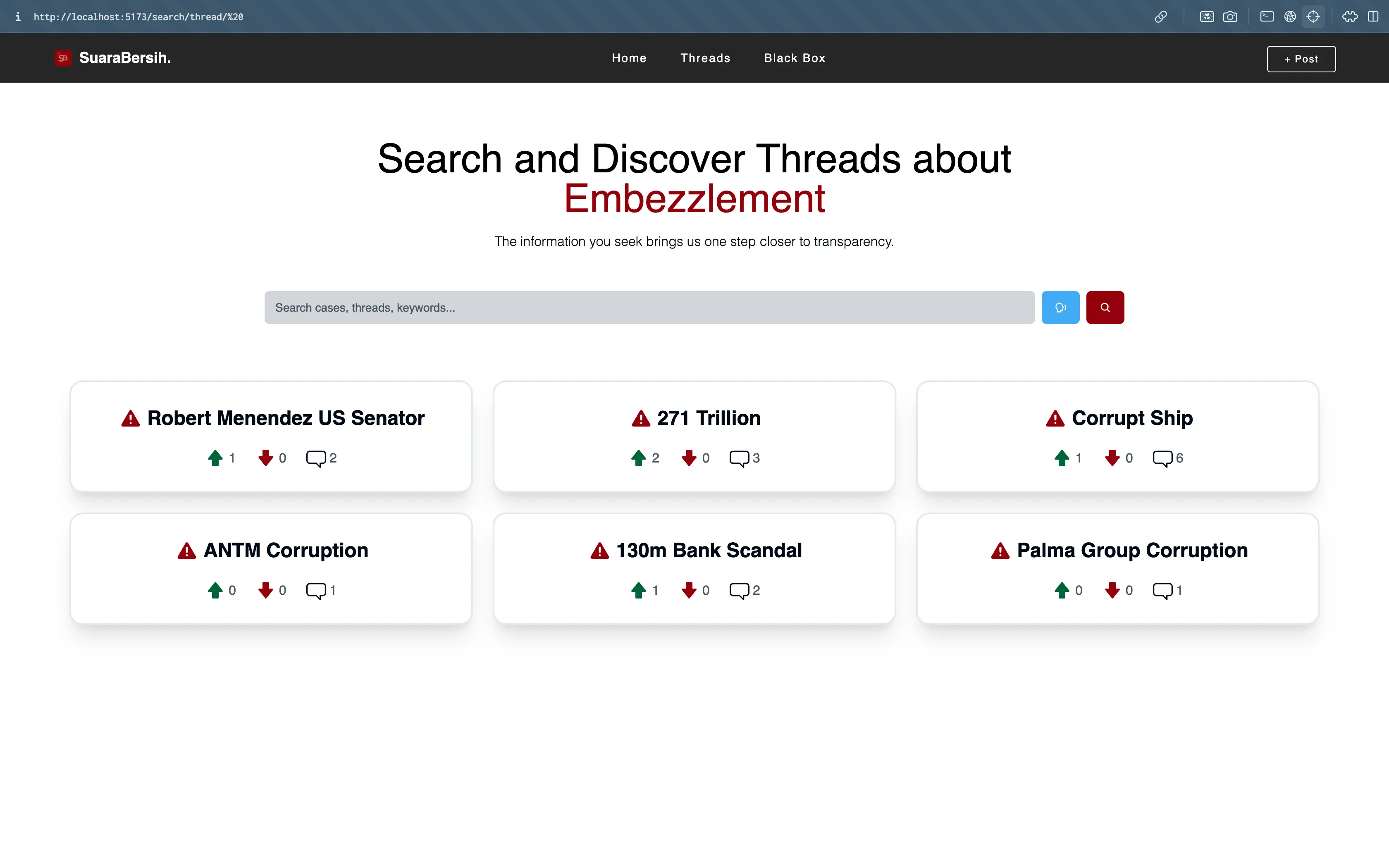Open comments on 130m Bank Scandal thread
This screenshot has height=868, width=1389.
click(x=739, y=591)
